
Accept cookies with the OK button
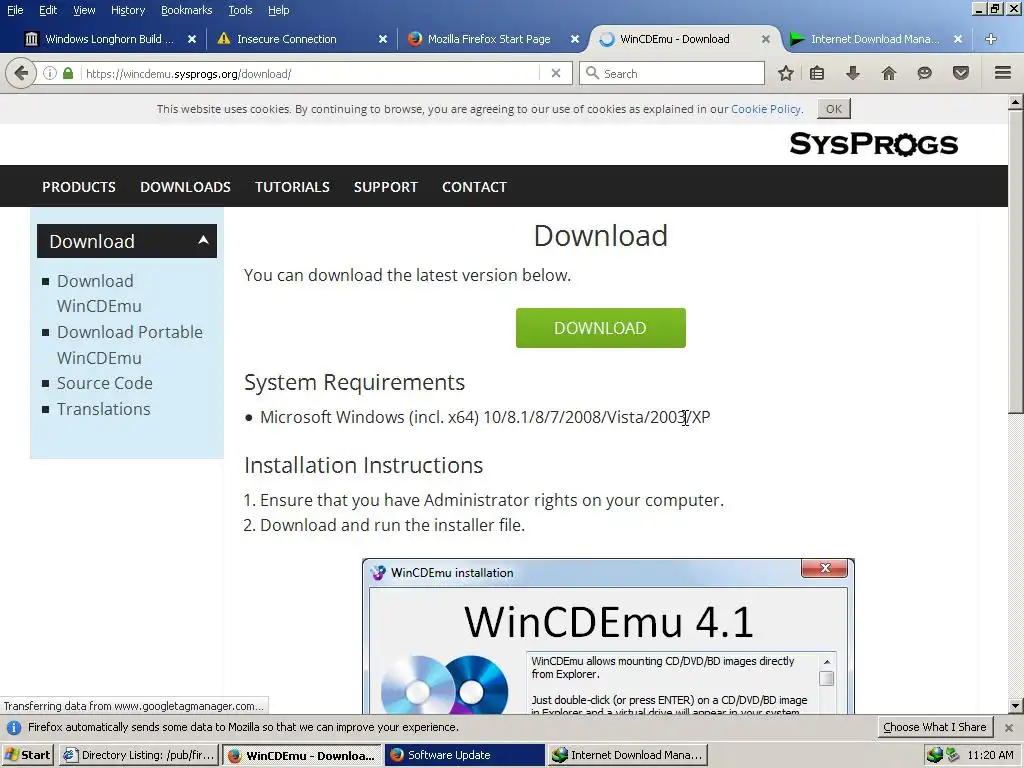[834, 109]
